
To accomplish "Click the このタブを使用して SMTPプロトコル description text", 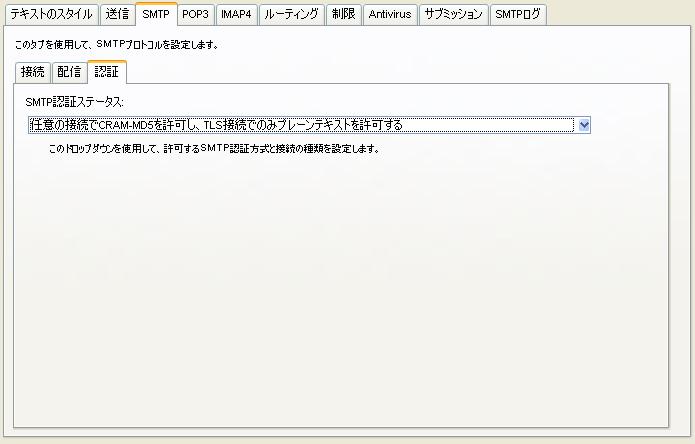I will coord(117,45).
